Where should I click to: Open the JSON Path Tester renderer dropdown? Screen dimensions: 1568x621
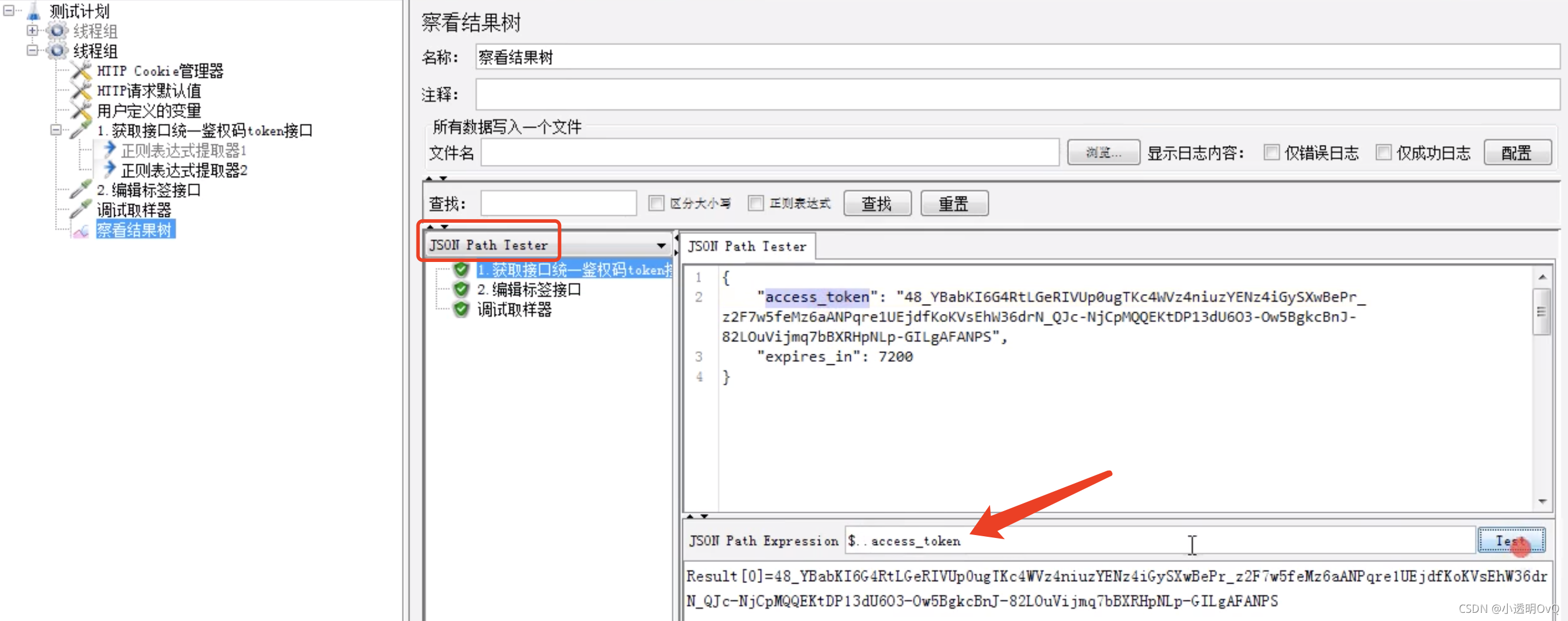pos(661,246)
